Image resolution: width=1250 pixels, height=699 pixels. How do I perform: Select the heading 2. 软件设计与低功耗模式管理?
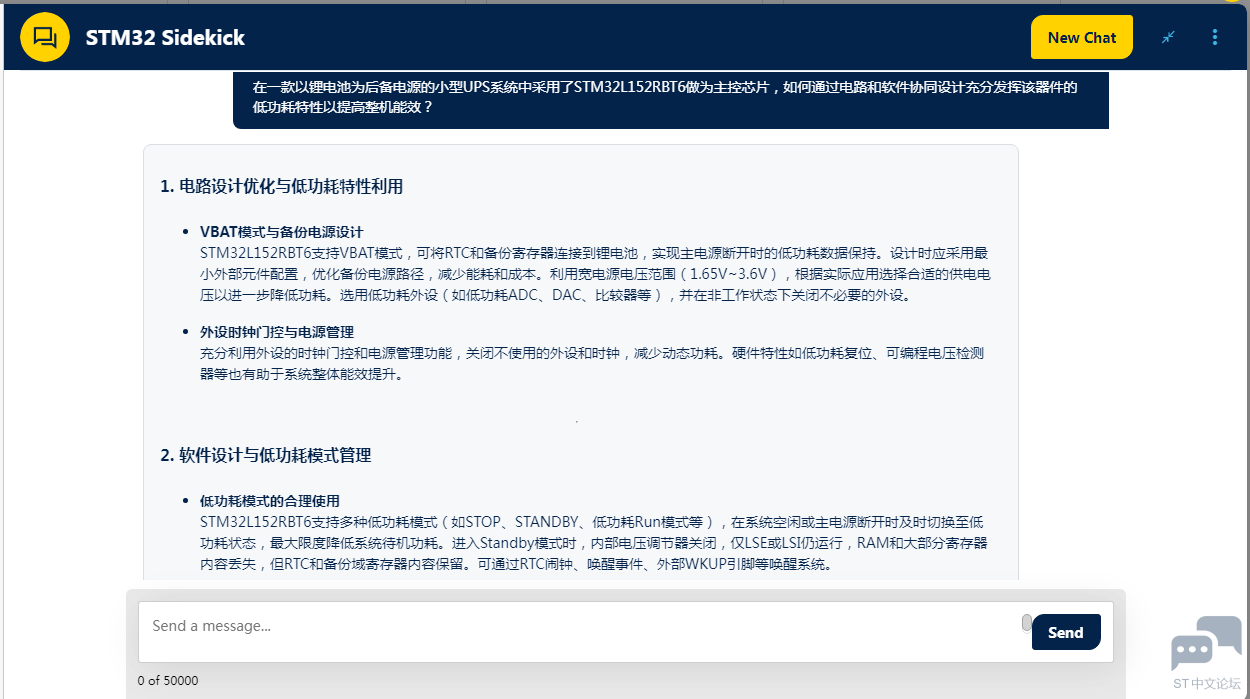click(266, 455)
